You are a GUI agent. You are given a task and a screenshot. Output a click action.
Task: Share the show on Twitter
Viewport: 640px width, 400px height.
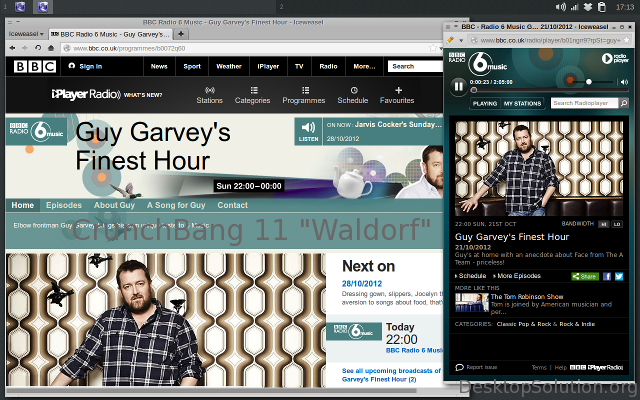pos(619,276)
